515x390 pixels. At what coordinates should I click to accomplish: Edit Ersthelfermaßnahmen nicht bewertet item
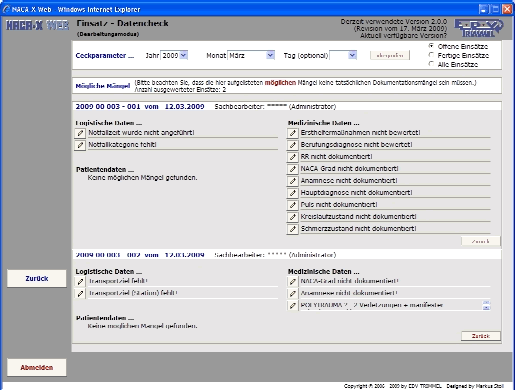292,133
